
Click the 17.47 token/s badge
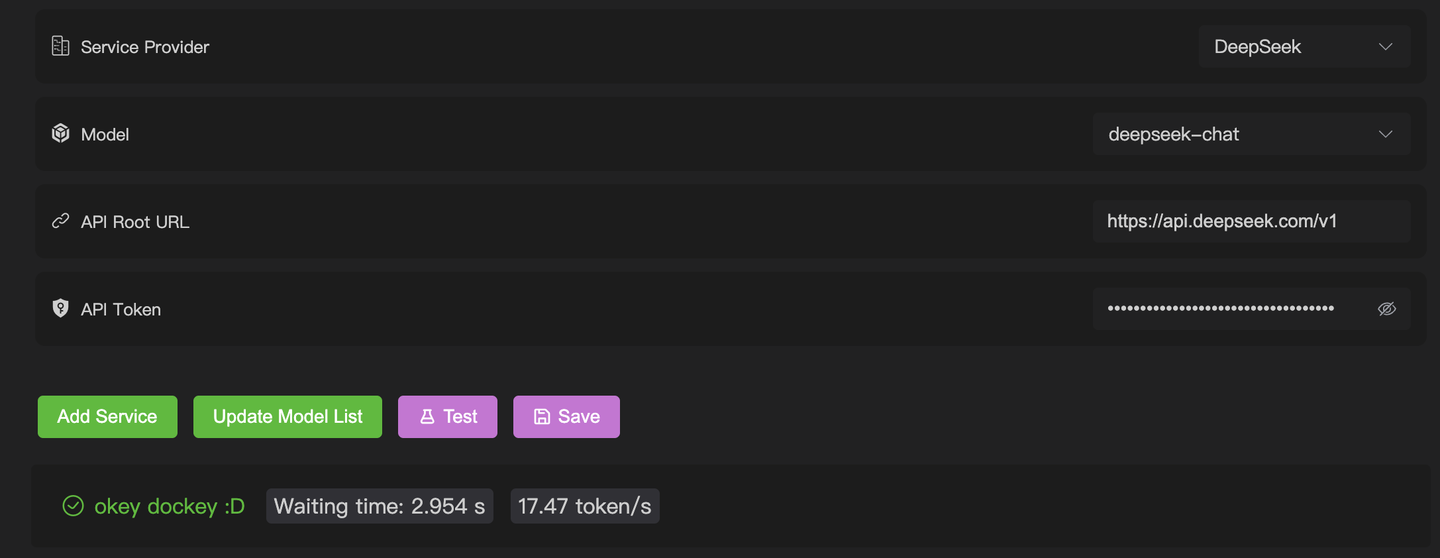tap(584, 506)
